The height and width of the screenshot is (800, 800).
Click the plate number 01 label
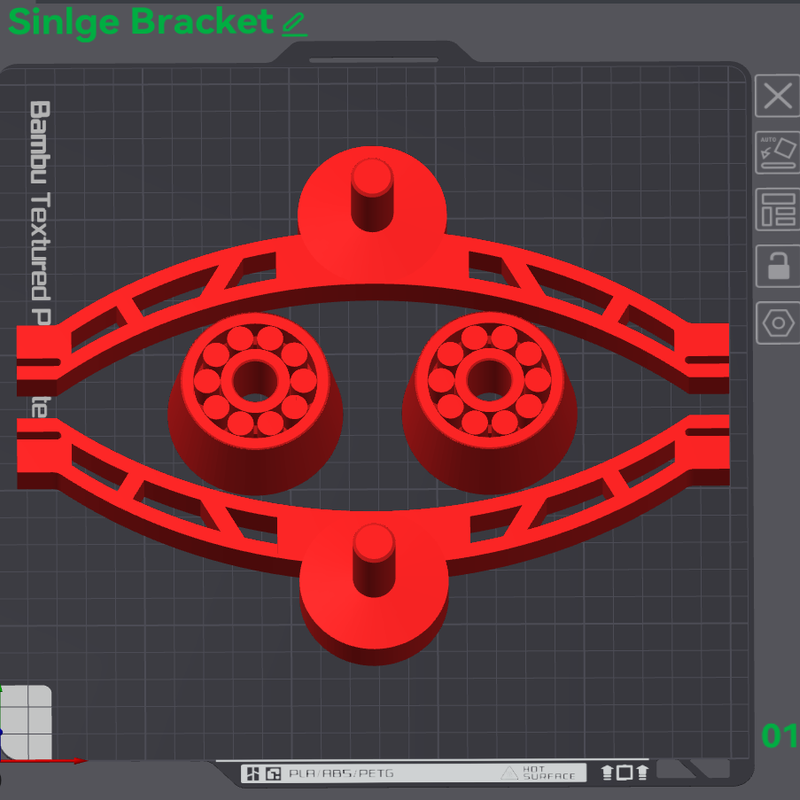point(780,736)
